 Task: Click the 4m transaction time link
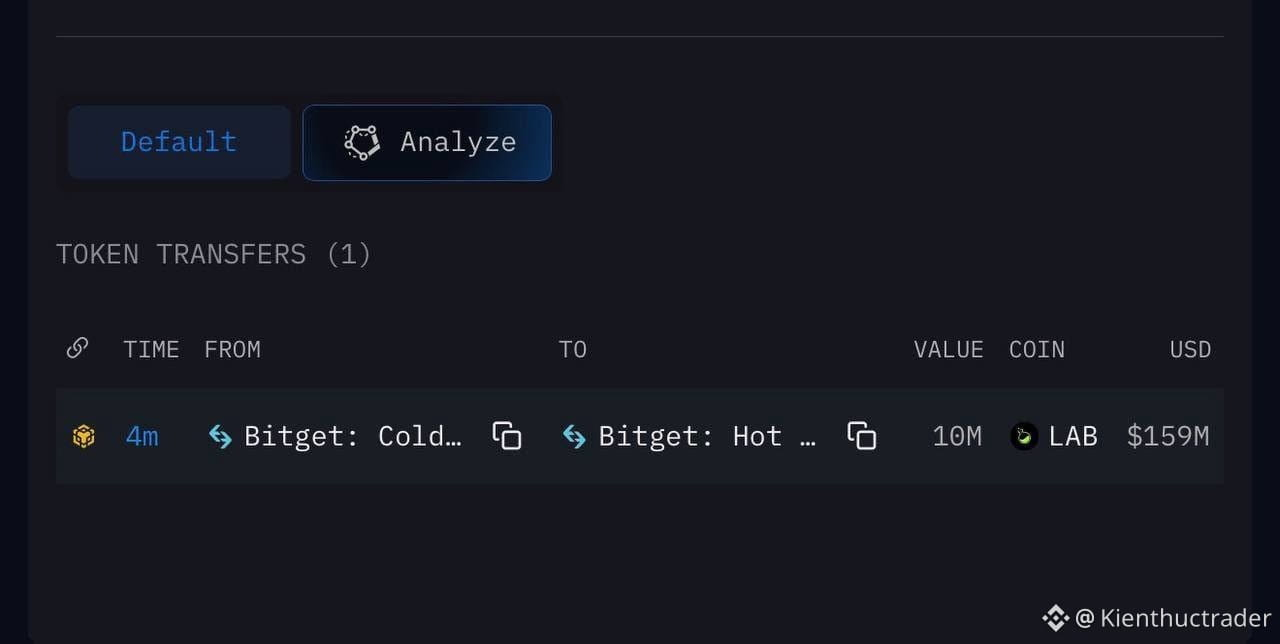pos(142,437)
